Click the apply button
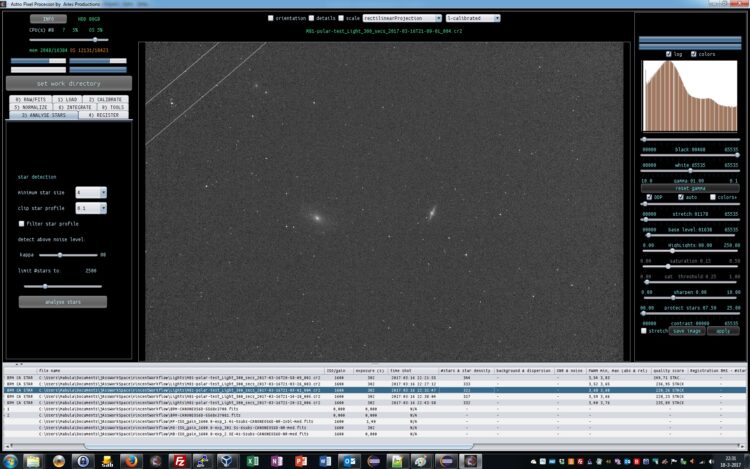 pyautogui.click(x=723, y=331)
